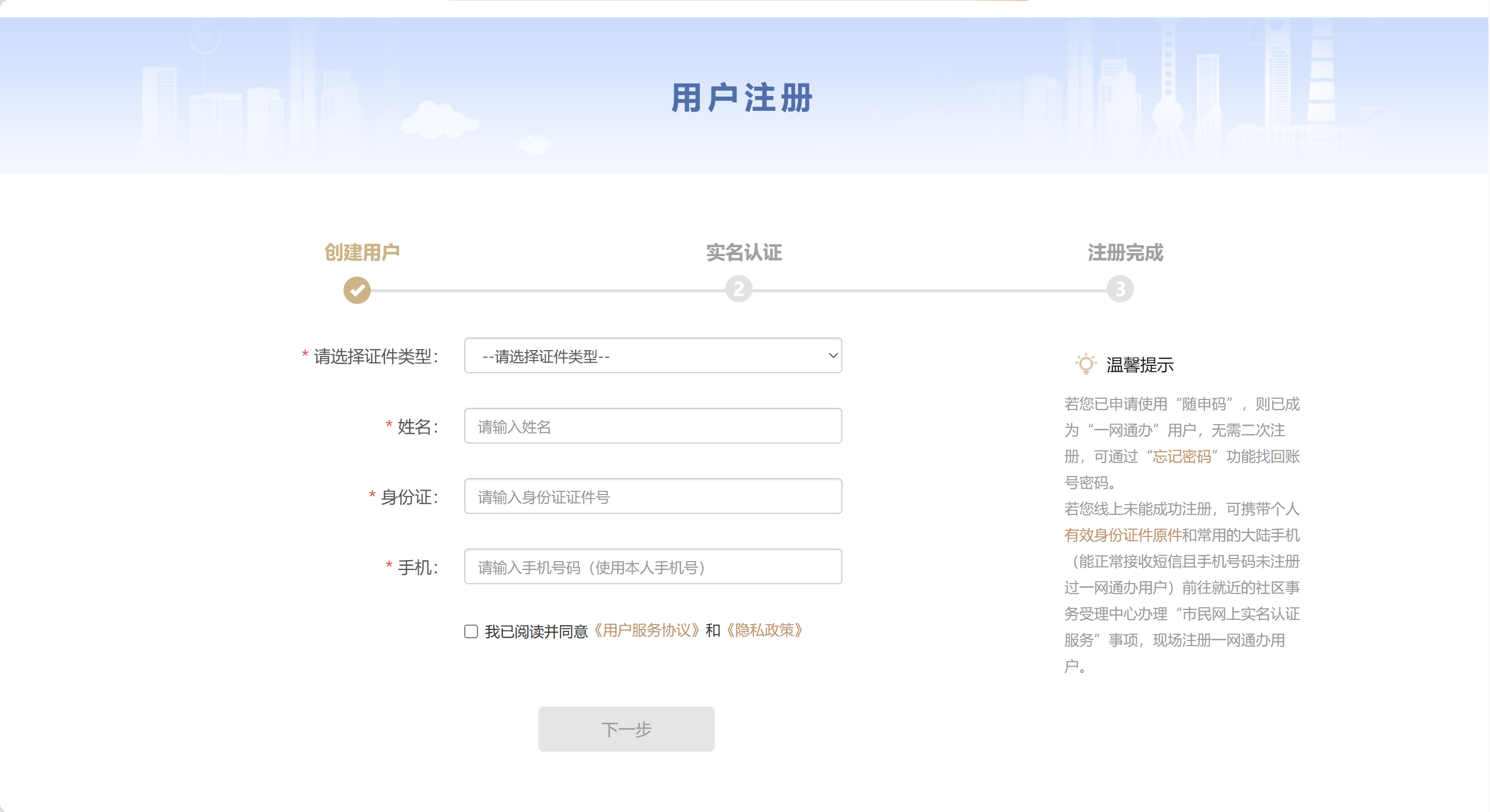1490x812 pixels.
Task: Select the 创建用户 step label
Action: point(362,252)
